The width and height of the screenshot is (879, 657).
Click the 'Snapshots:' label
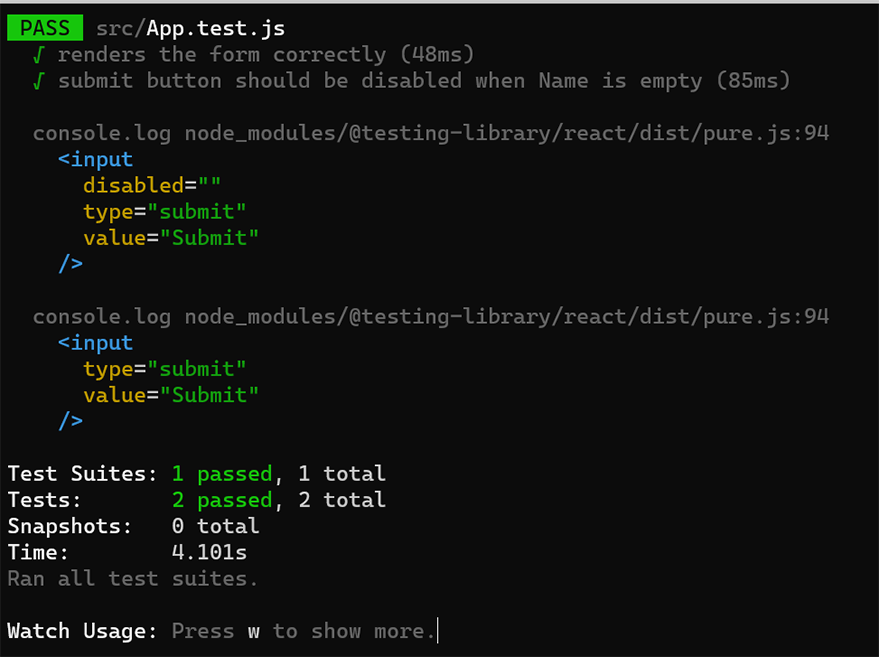click(70, 526)
